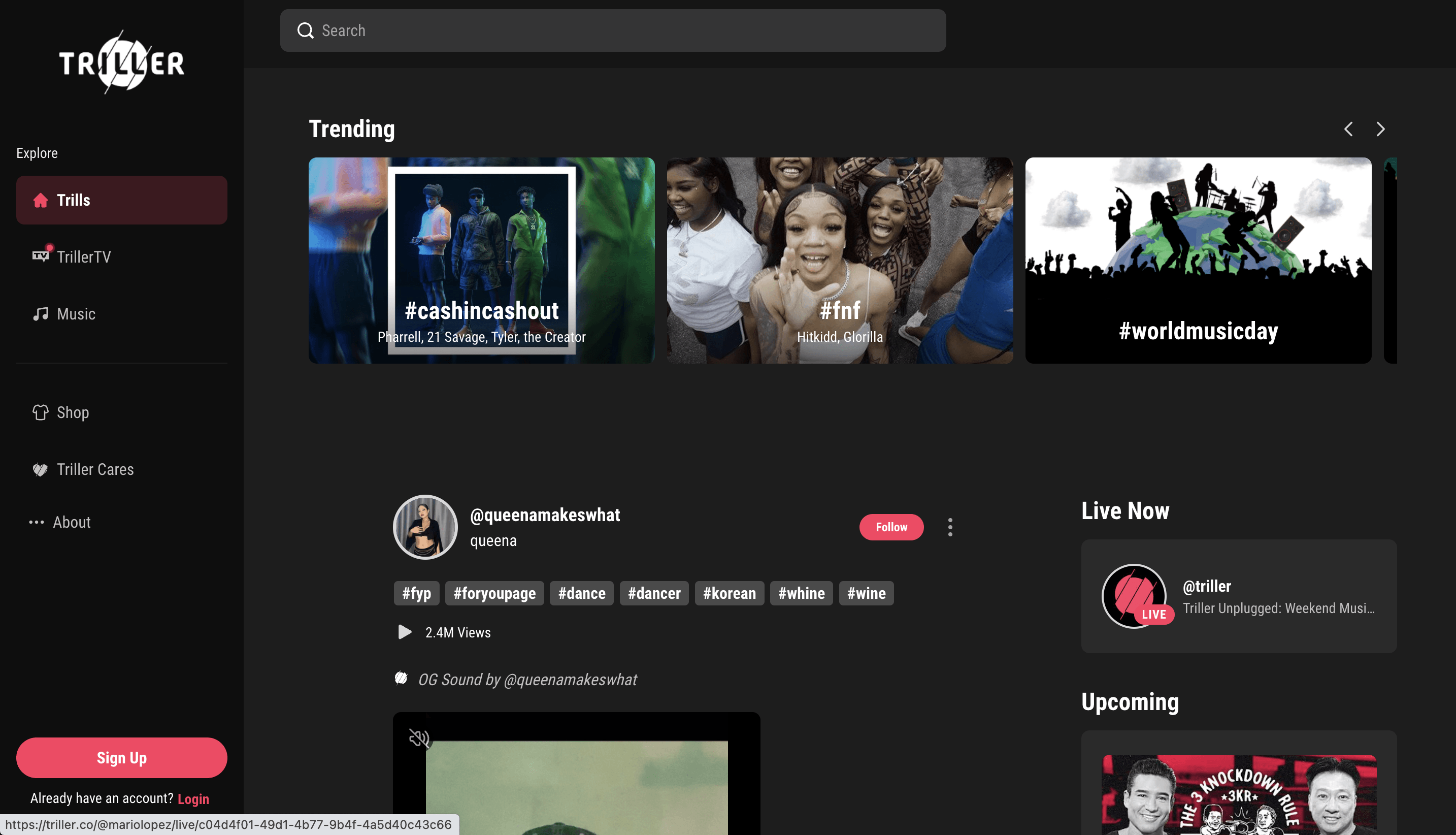The image size is (1456, 835).
Task: Click the Triller logo
Action: (121, 62)
